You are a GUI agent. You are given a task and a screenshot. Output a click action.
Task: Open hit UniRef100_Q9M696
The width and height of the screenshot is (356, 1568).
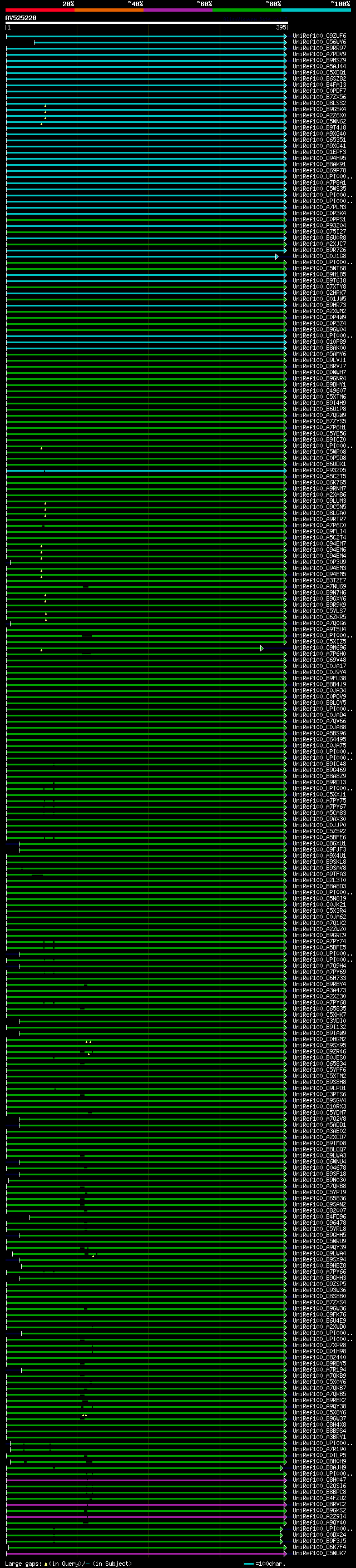coord(319,647)
